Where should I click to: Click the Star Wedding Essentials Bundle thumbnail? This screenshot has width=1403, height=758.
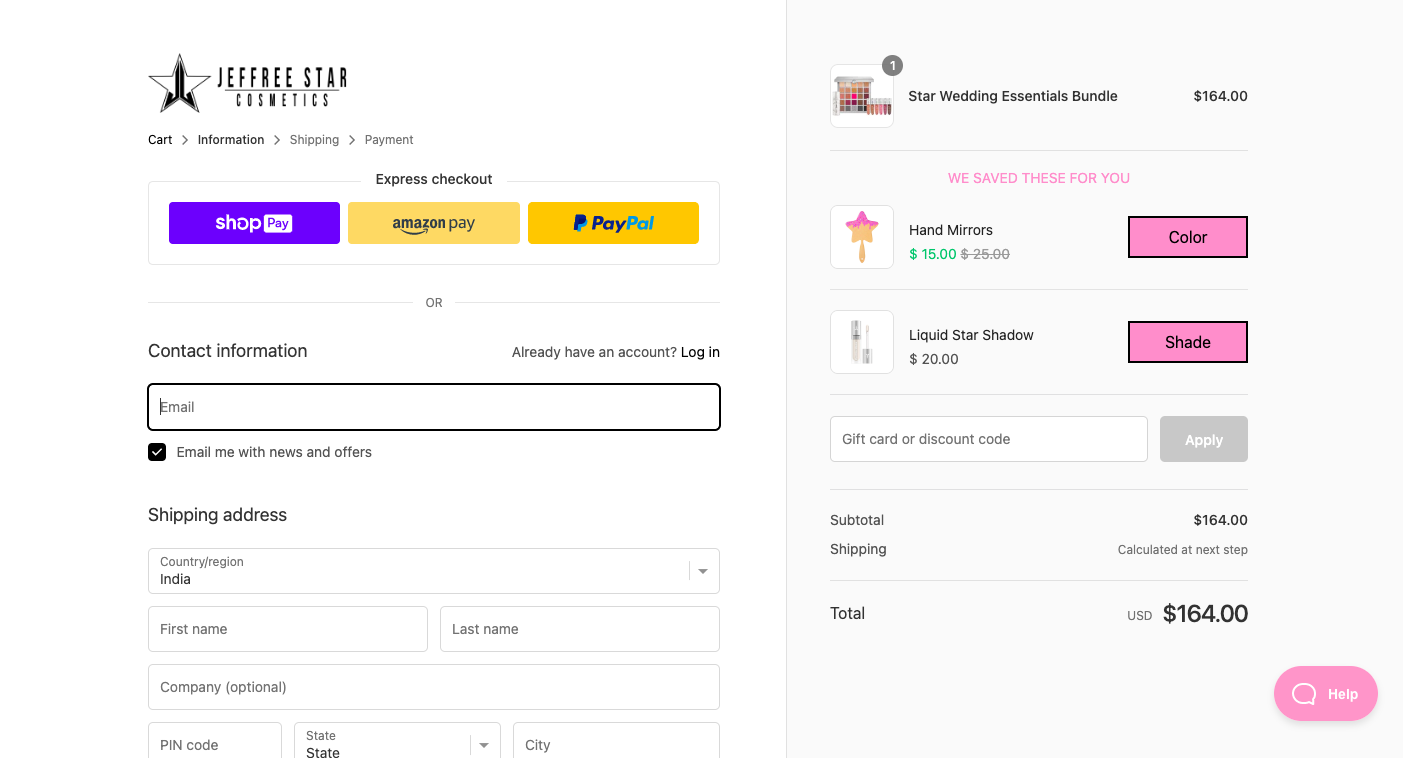point(861,95)
